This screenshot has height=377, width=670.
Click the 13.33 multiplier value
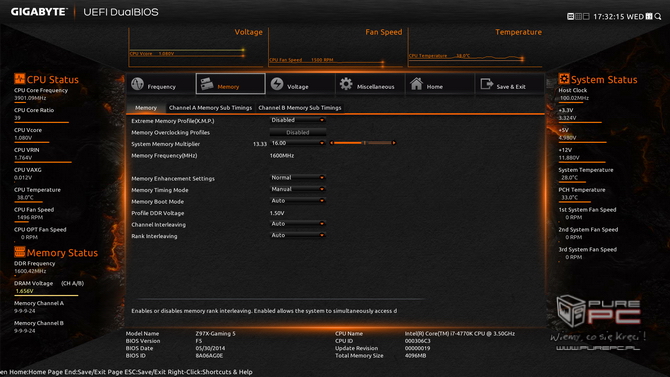(260, 144)
